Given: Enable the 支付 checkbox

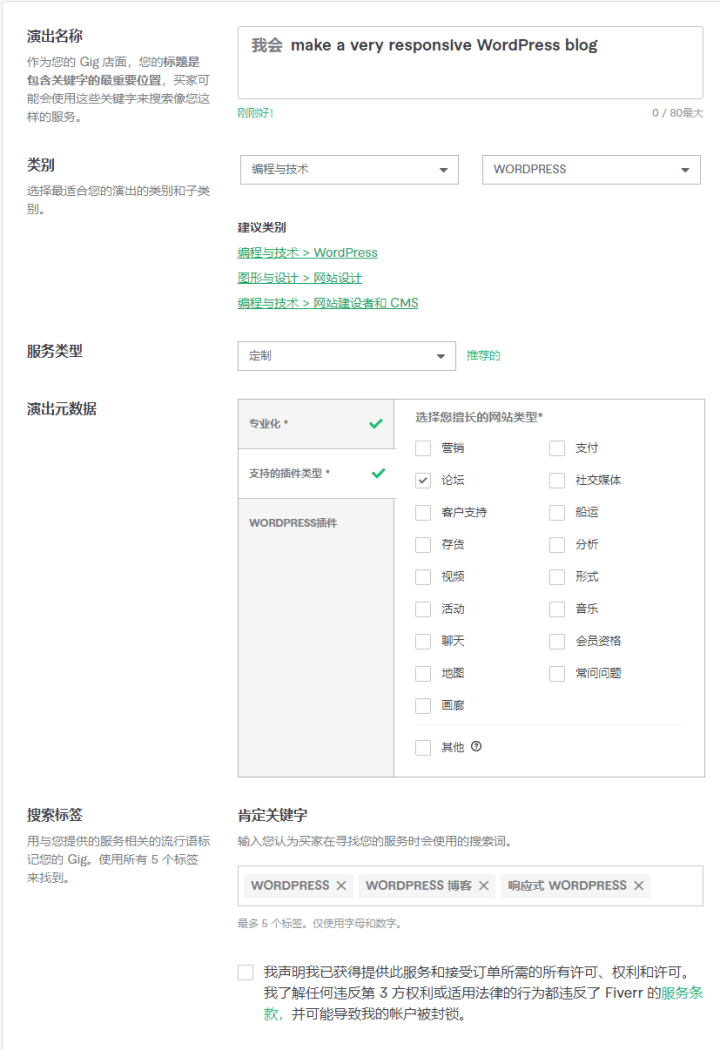Looking at the screenshot, I should (557, 448).
